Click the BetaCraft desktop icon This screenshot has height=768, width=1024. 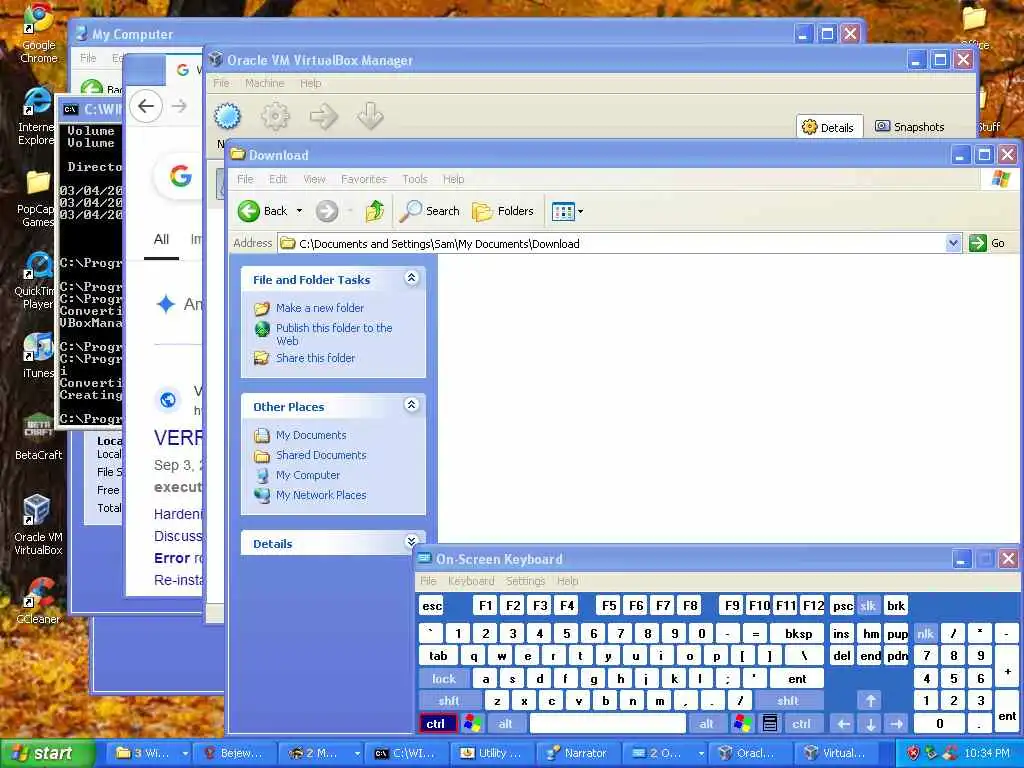tap(39, 438)
